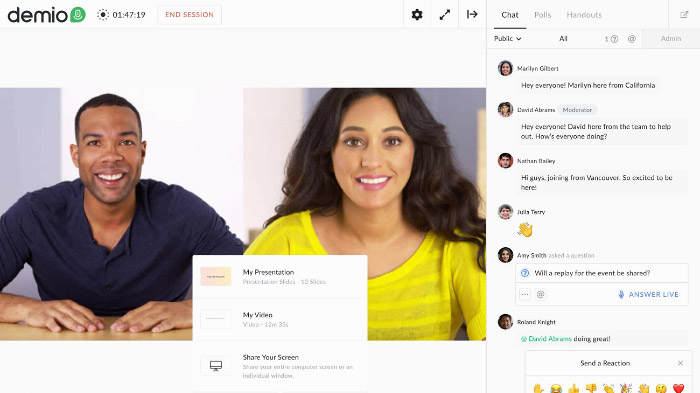Open the more options menu on Amy Smith's question
Image resolution: width=700 pixels, height=393 pixels.
coord(525,294)
